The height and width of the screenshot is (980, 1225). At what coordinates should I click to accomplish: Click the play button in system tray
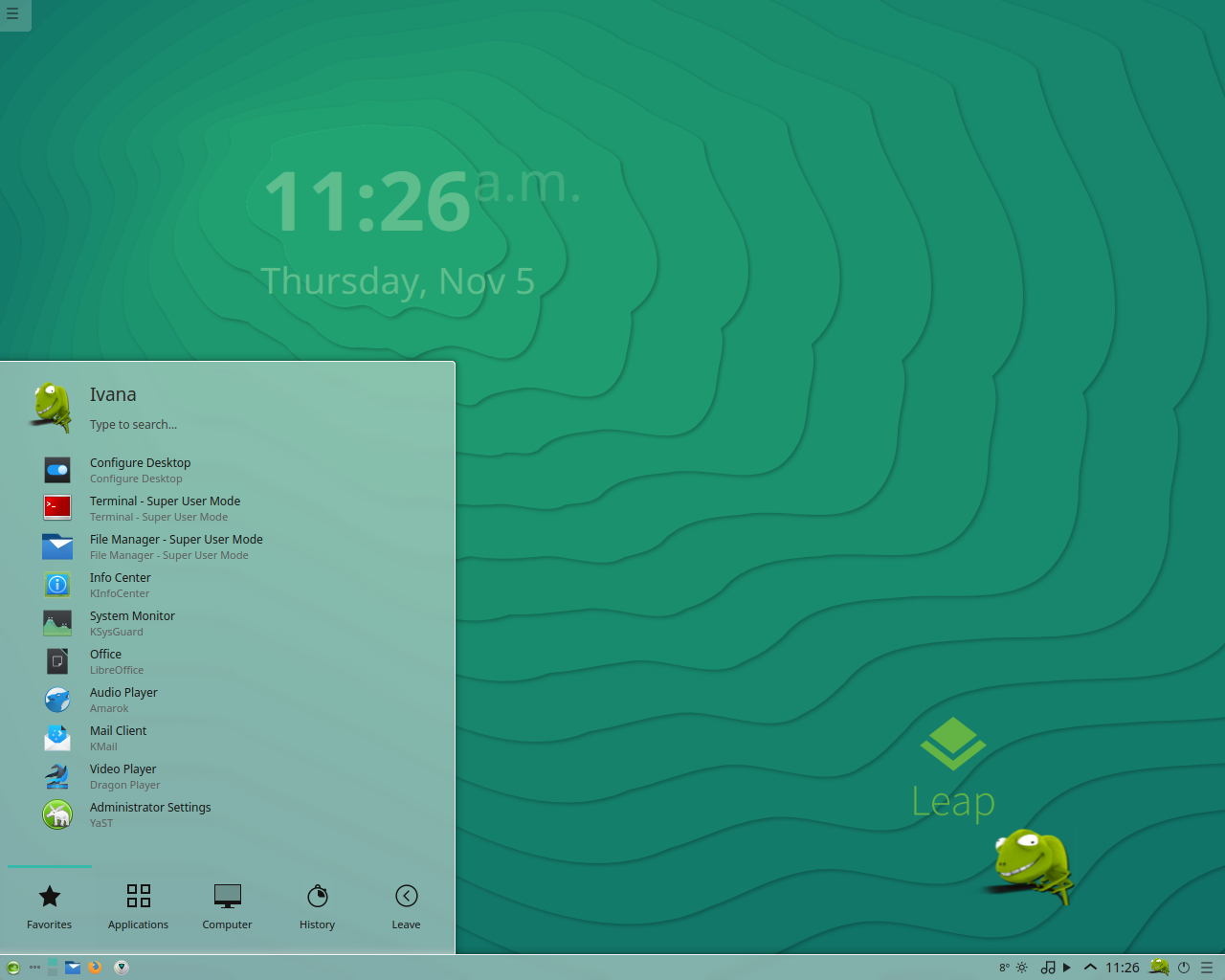tap(1067, 968)
